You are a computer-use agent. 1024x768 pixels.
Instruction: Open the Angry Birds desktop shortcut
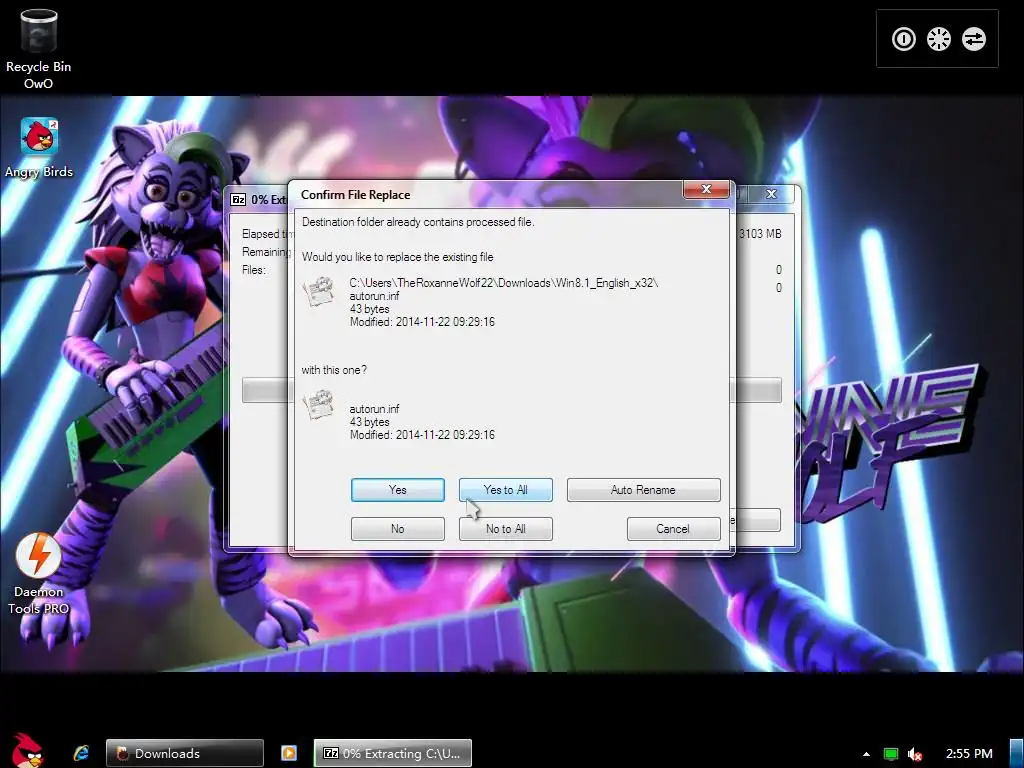(x=39, y=148)
